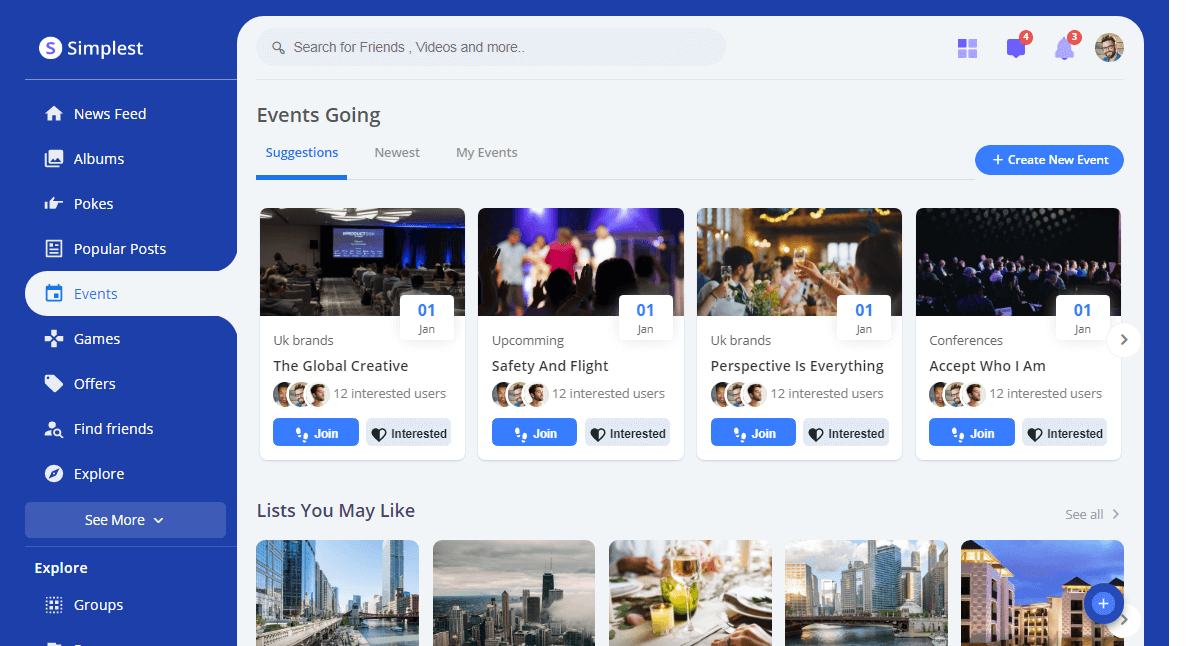Expand See all lists link
Screen dimensions: 1186x646
tap(1092, 514)
